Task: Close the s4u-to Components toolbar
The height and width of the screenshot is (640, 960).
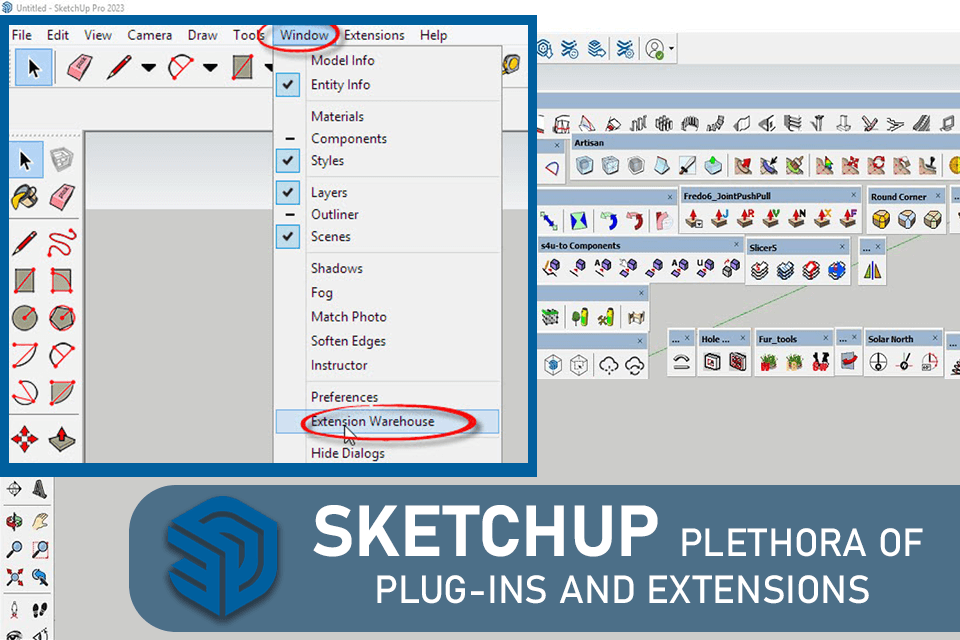Action: pos(736,244)
